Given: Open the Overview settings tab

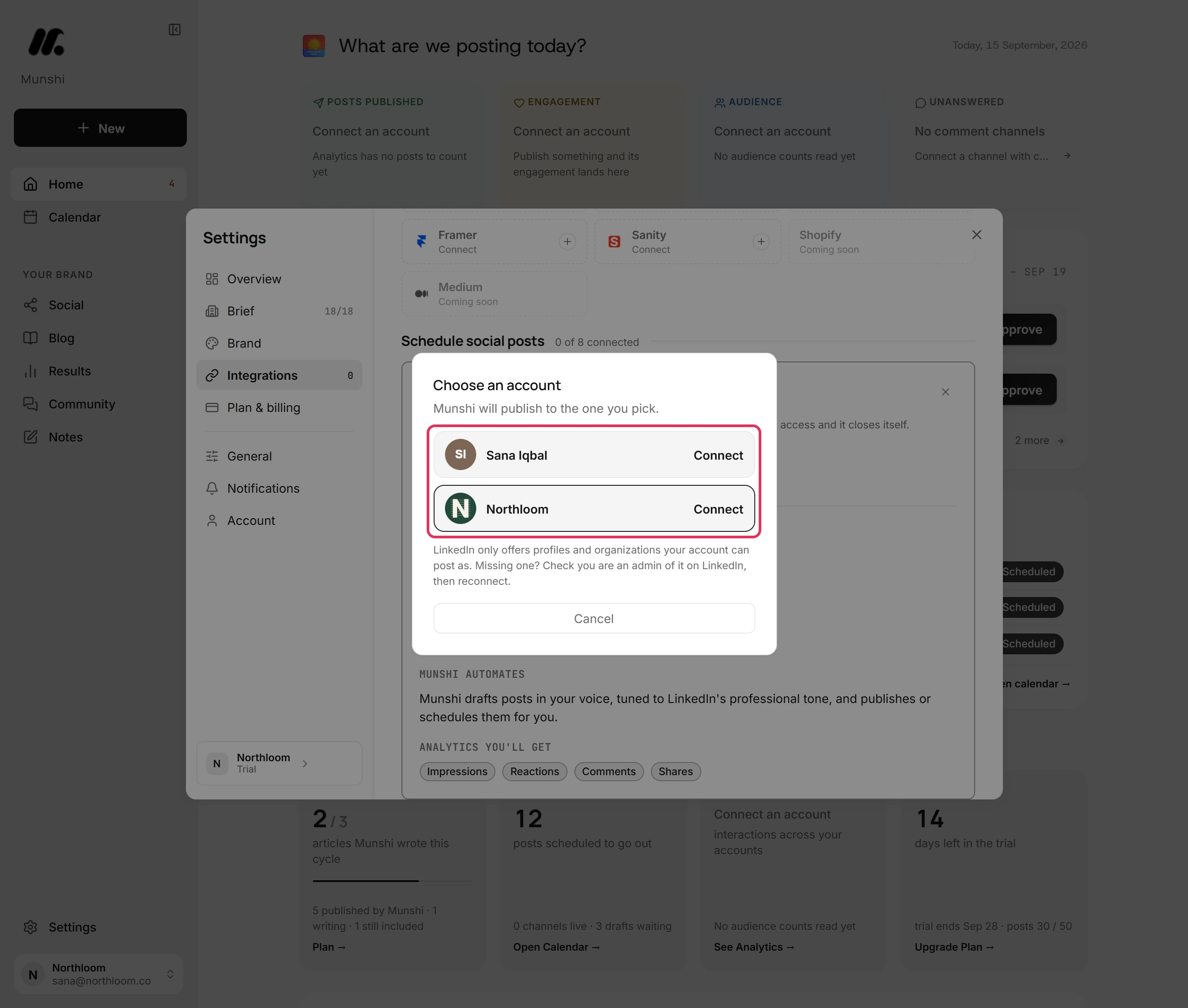Looking at the screenshot, I should pos(279,279).
